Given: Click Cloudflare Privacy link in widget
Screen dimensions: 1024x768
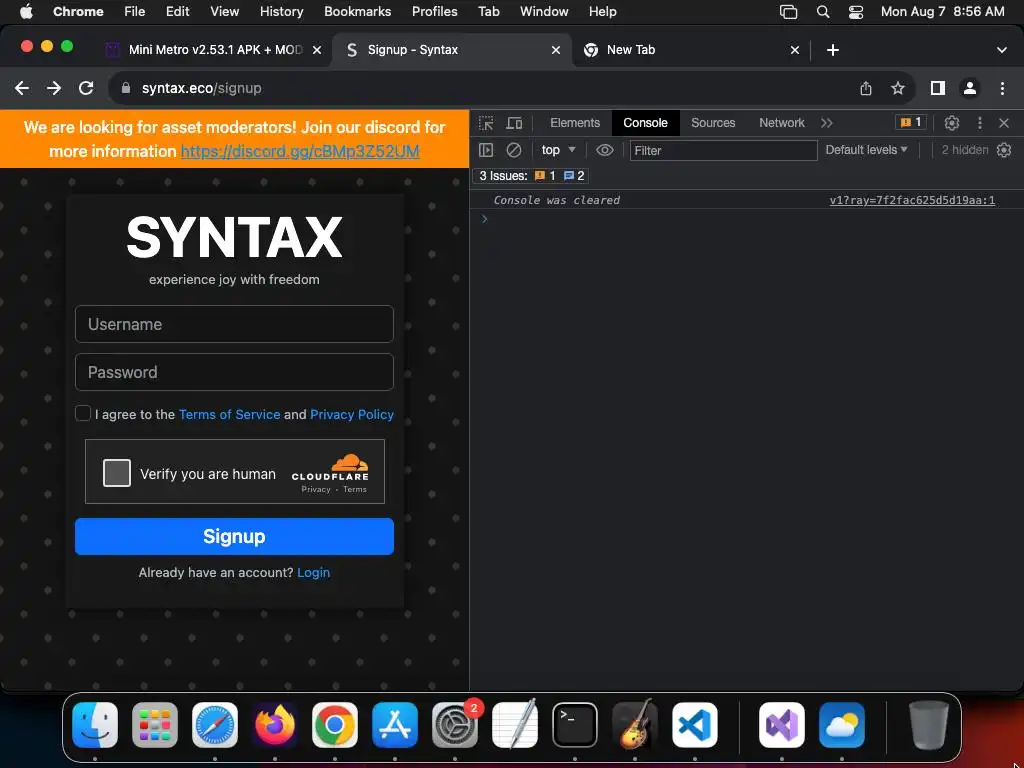Looking at the screenshot, I should click(x=316, y=489).
